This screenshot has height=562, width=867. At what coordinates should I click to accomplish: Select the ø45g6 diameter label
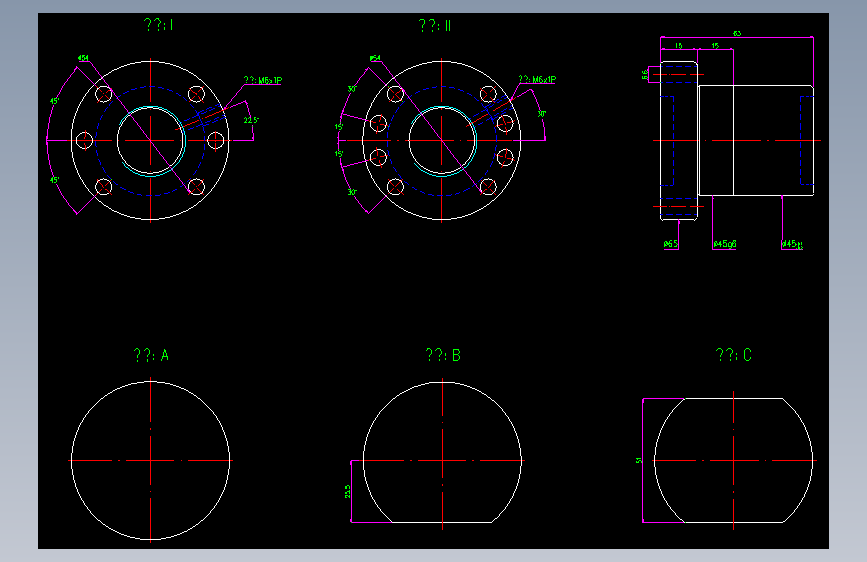tap(724, 244)
